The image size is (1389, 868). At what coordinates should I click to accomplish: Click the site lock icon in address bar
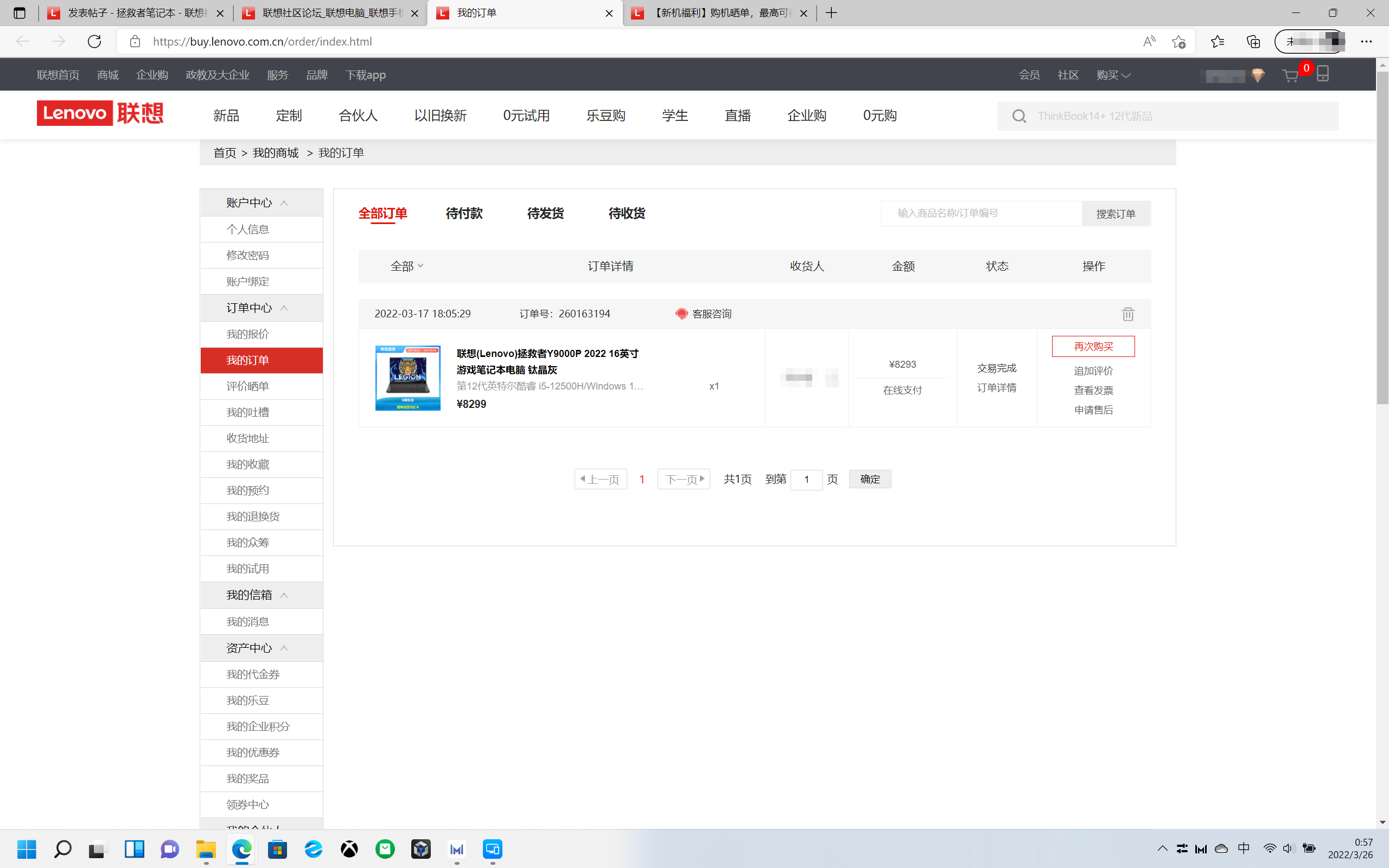click(135, 41)
